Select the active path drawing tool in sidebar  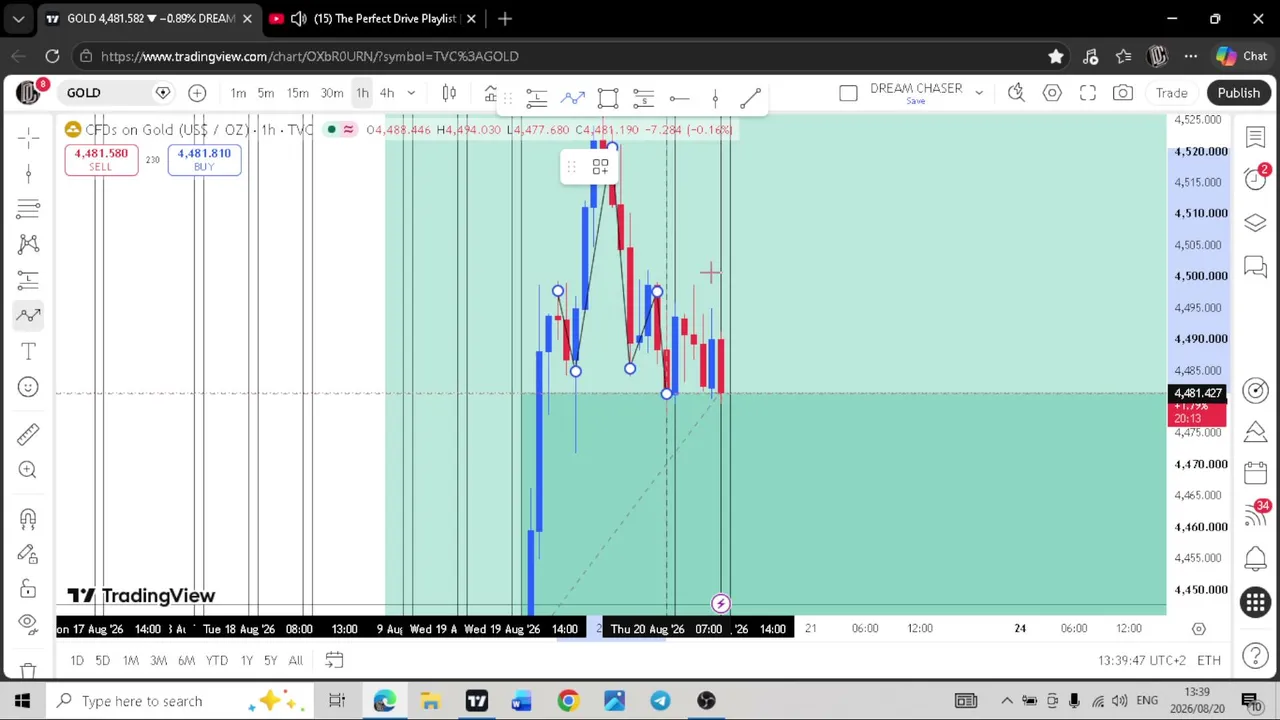coord(28,315)
